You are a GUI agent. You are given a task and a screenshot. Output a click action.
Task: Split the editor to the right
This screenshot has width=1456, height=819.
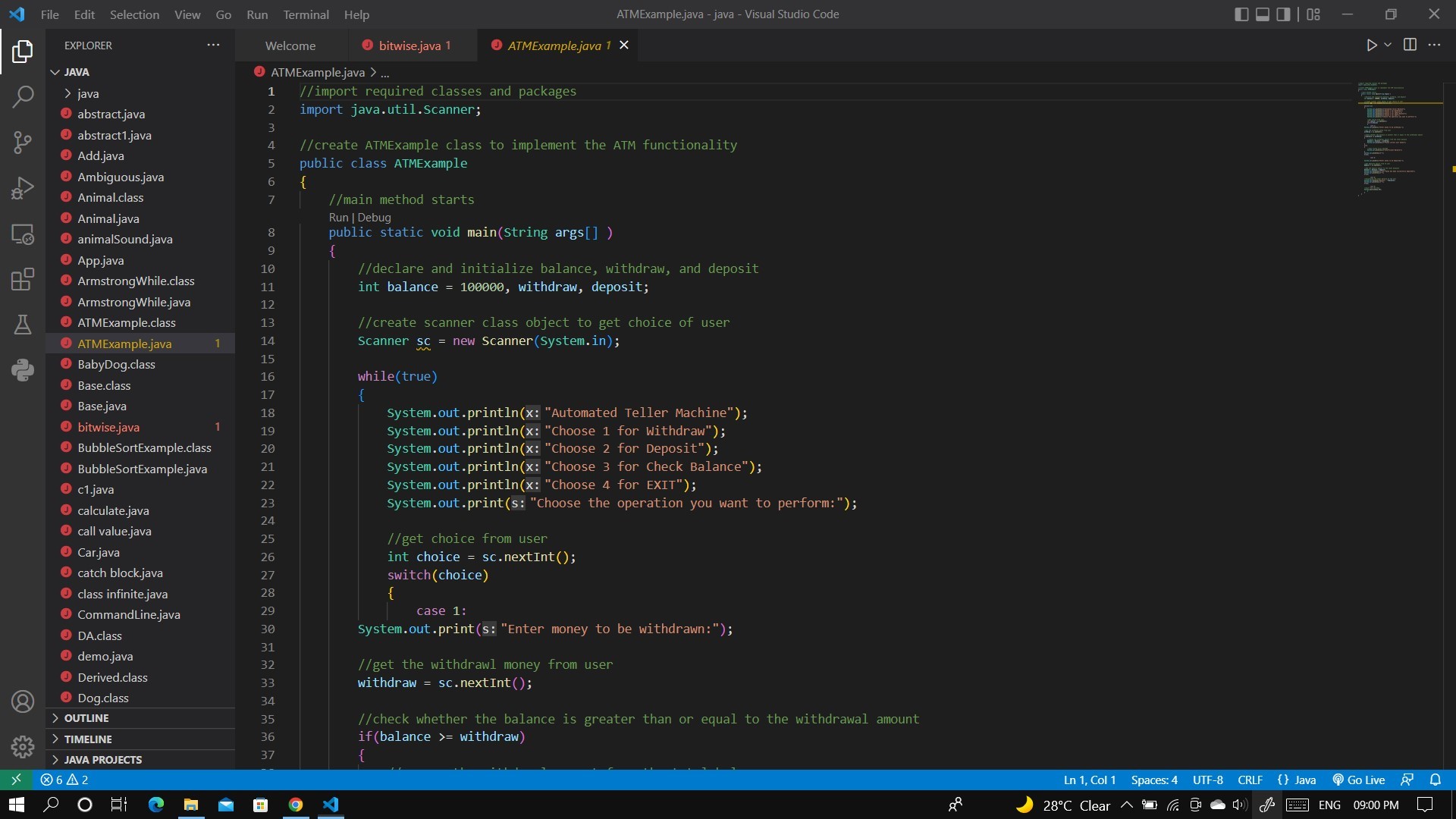pos(1410,45)
